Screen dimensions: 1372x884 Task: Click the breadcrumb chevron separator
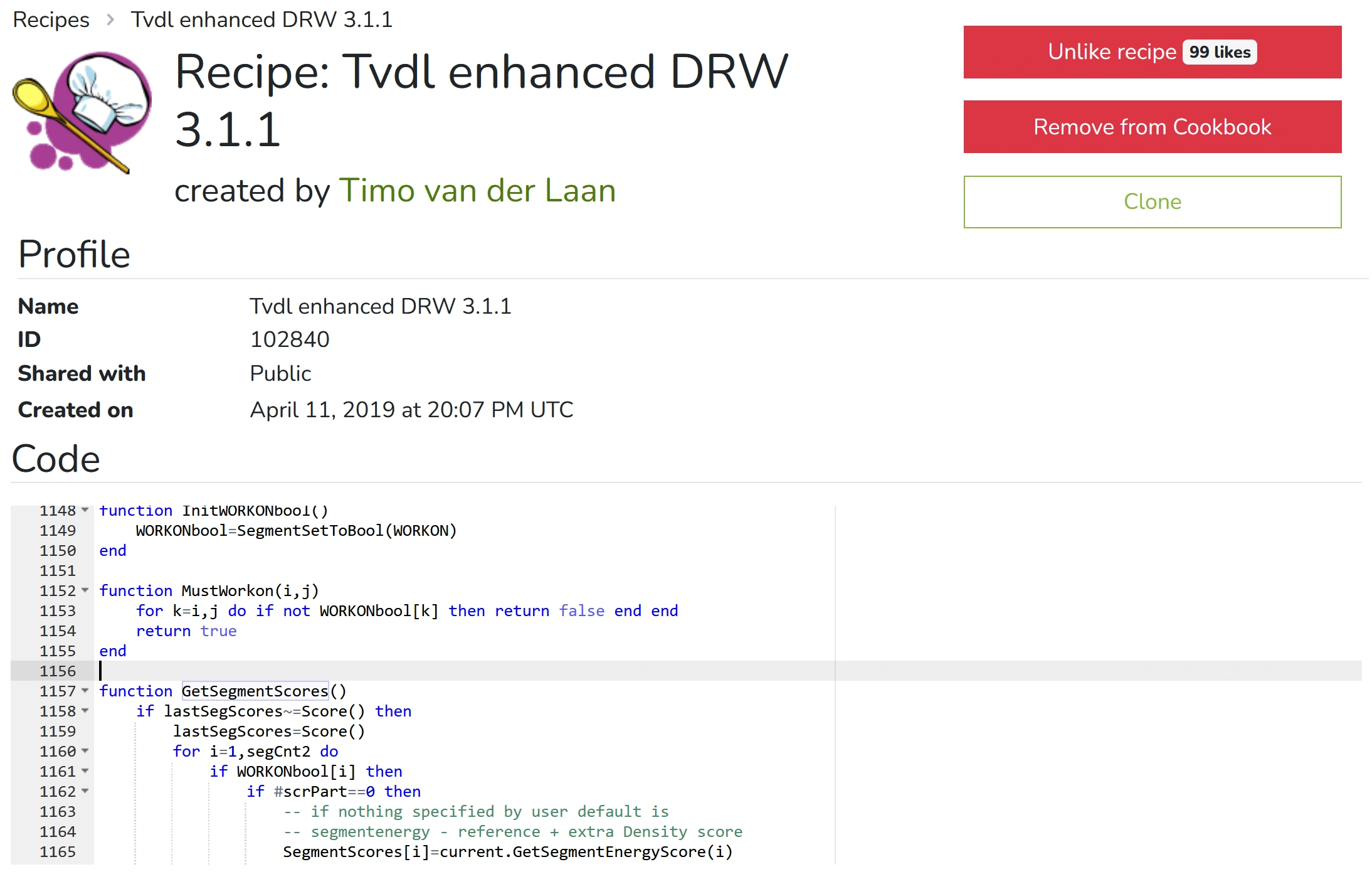[110, 20]
